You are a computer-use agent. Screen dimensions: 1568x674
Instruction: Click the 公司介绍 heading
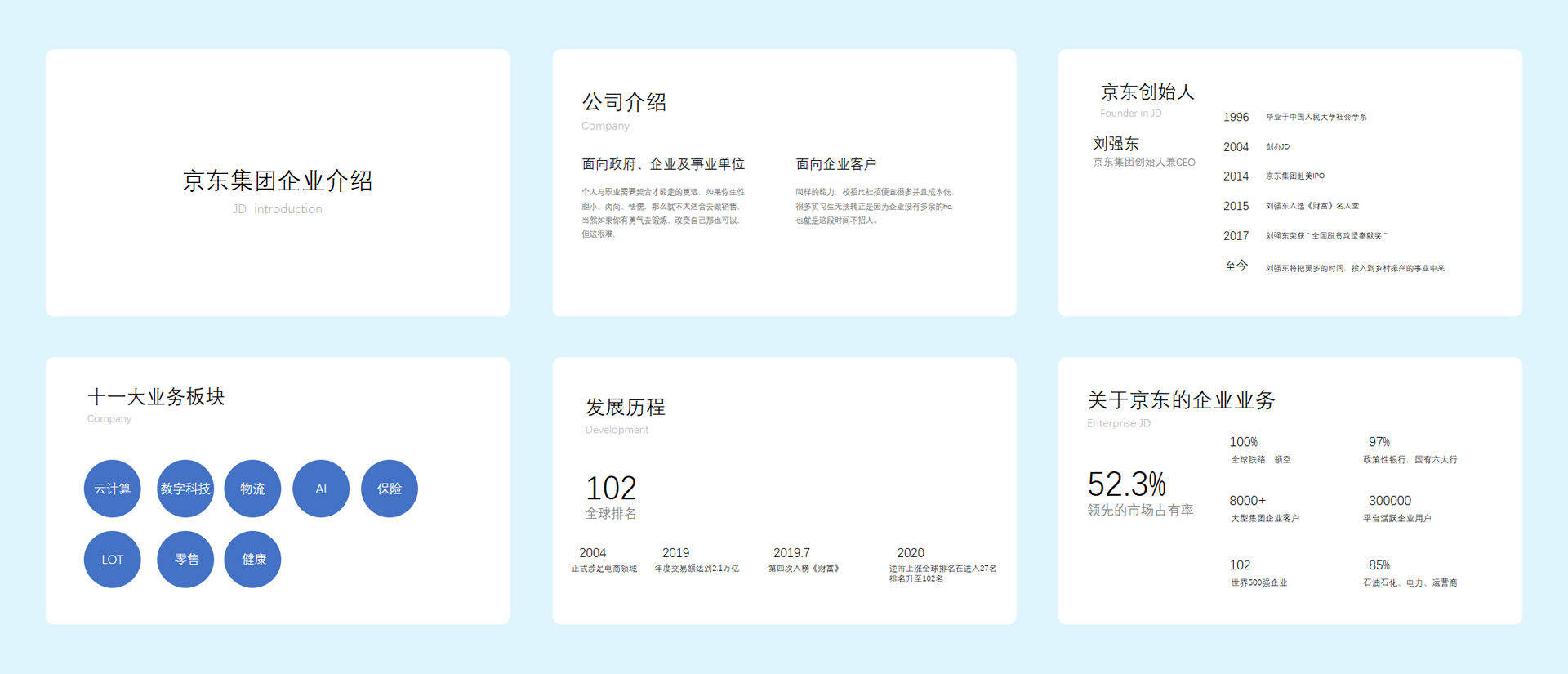[624, 102]
